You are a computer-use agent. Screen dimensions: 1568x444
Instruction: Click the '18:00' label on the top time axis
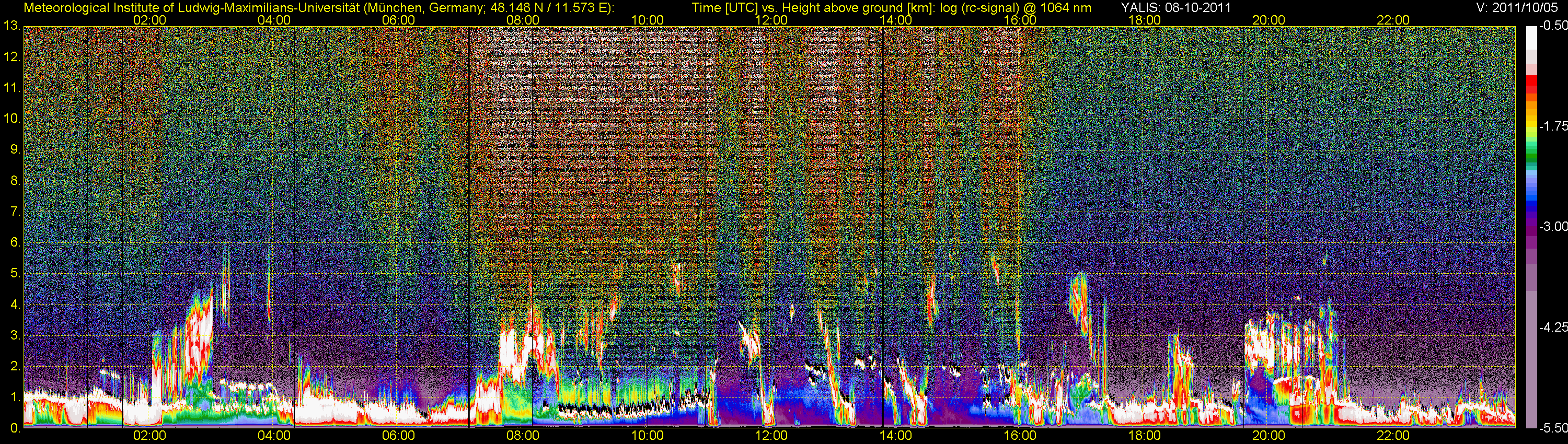coord(1144,20)
